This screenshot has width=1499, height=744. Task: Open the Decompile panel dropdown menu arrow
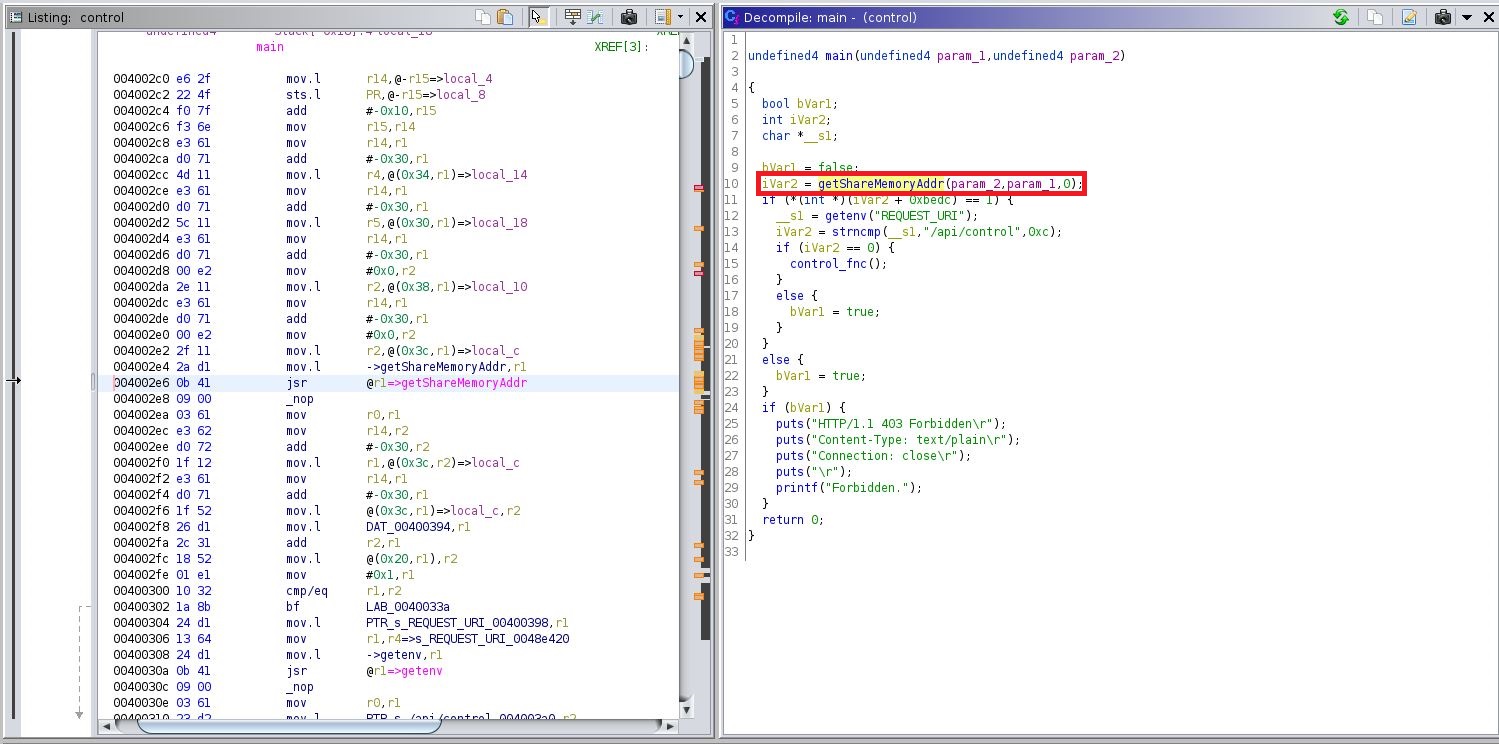[x=1467, y=17]
